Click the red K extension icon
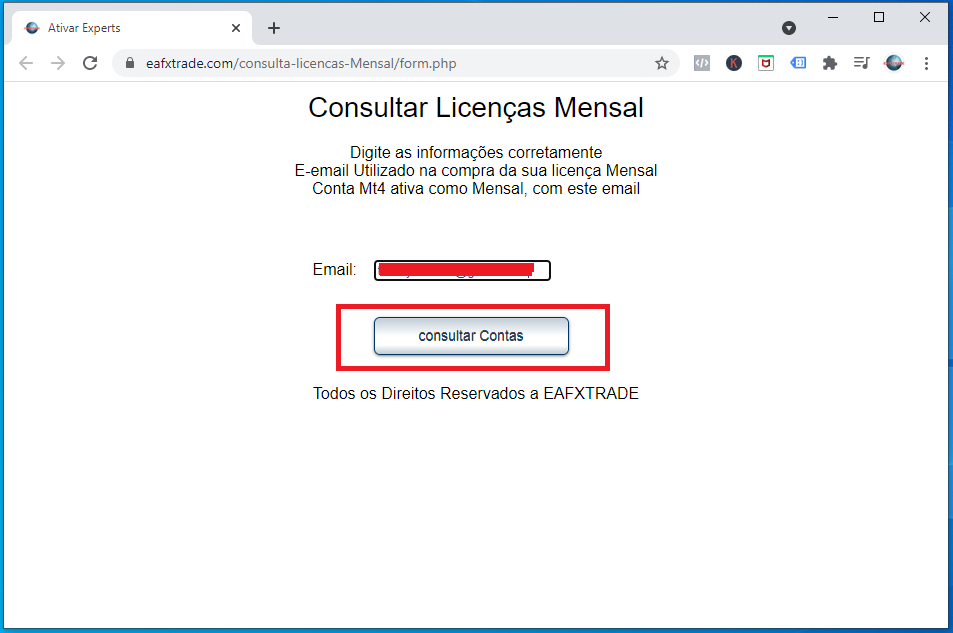This screenshot has height=633, width=953. [x=734, y=63]
